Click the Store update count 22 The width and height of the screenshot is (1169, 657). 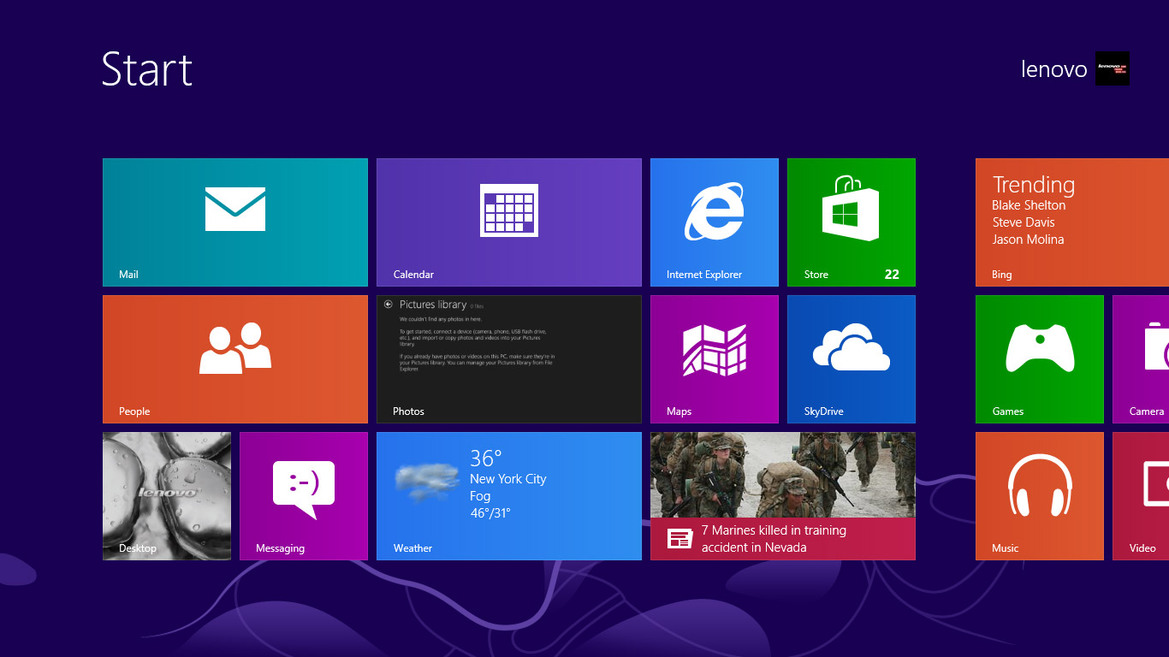tap(892, 274)
